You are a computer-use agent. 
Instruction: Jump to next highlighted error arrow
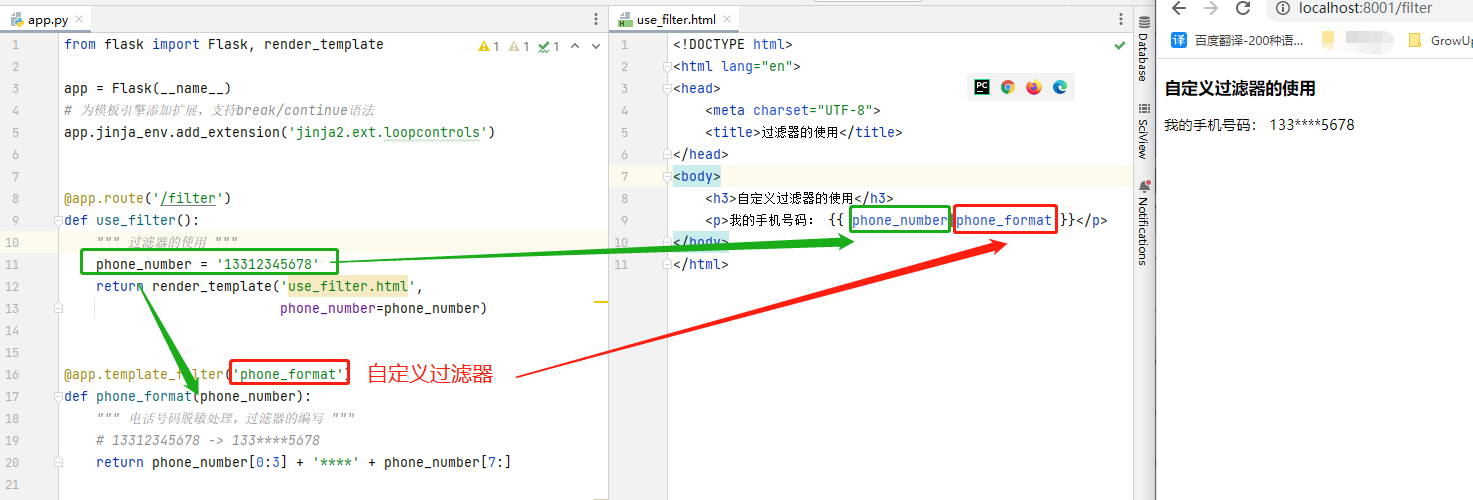coord(596,46)
